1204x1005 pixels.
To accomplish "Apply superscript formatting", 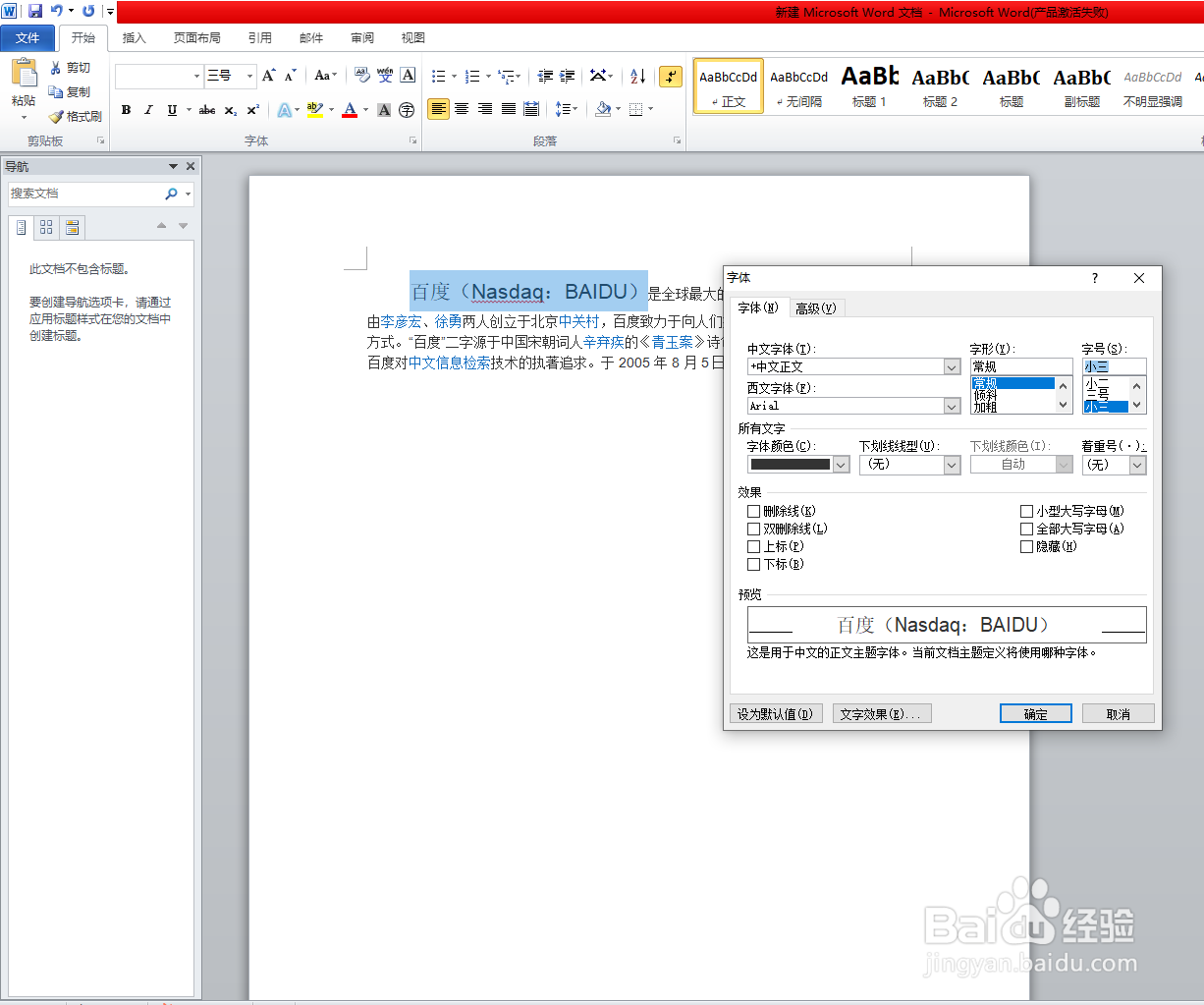I will (x=253, y=110).
